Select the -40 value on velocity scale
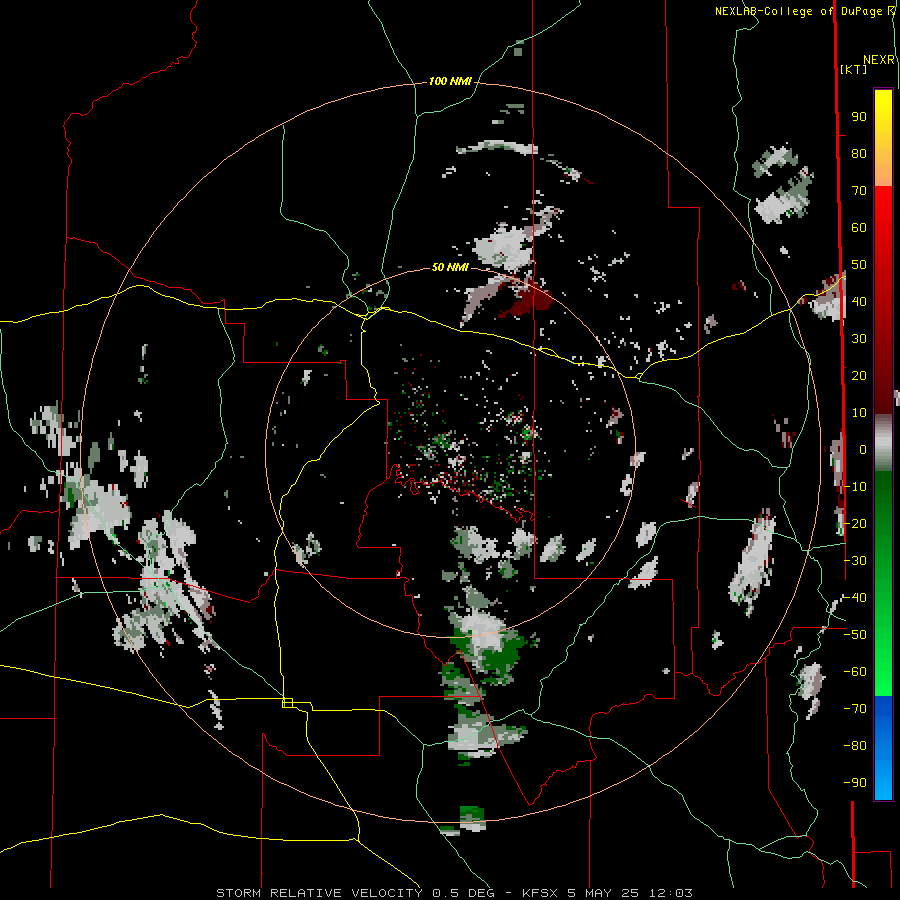This screenshot has height=900, width=900. tap(855, 598)
